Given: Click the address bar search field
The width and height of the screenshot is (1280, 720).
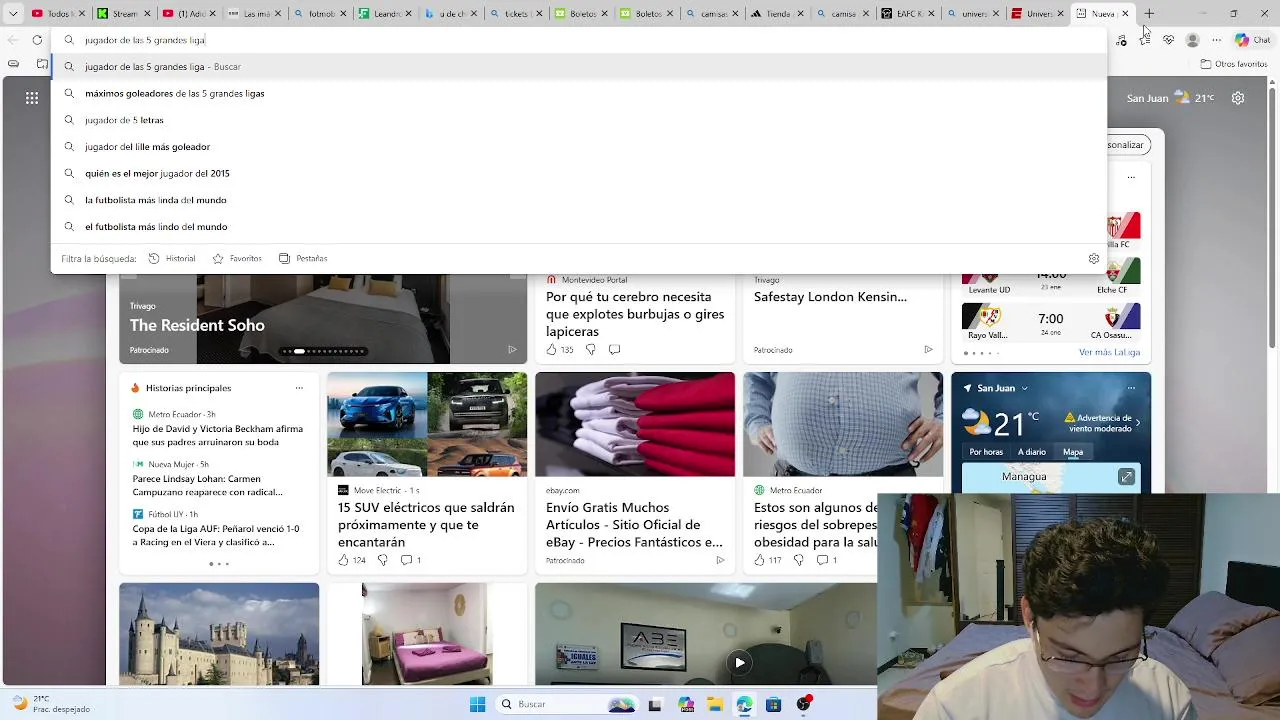Looking at the screenshot, I should [579, 40].
